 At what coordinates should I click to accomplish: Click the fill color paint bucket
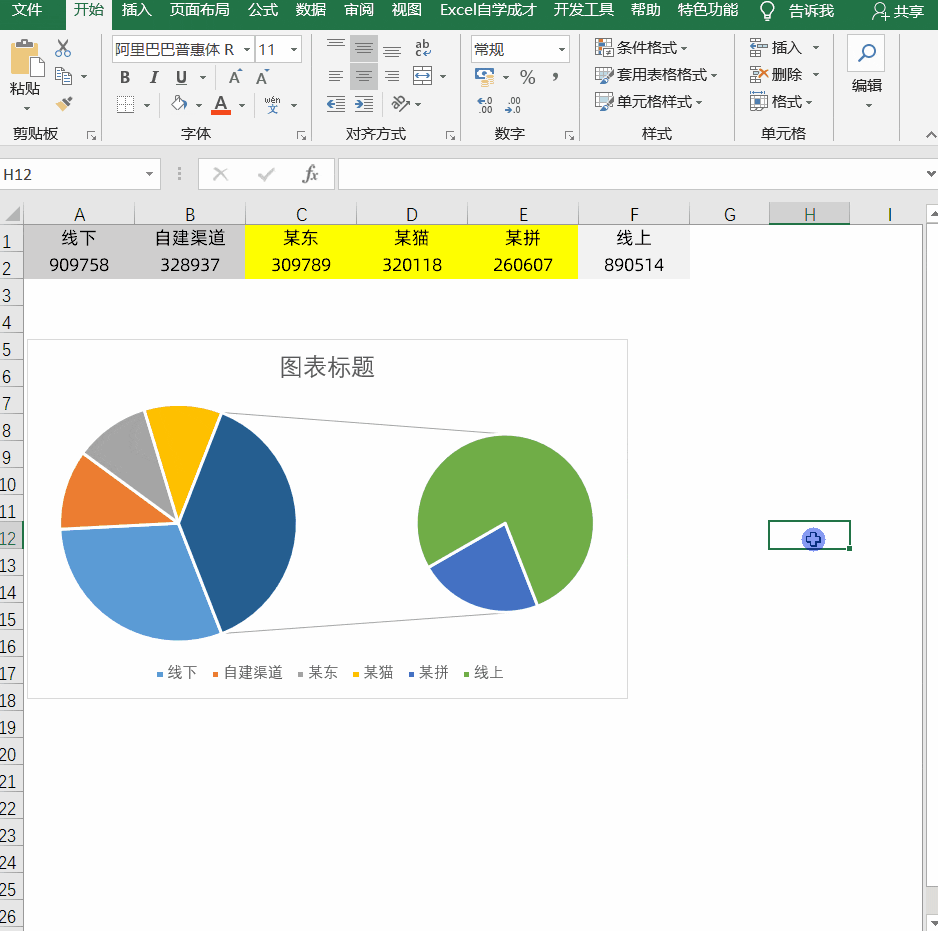pyautogui.click(x=179, y=104)
